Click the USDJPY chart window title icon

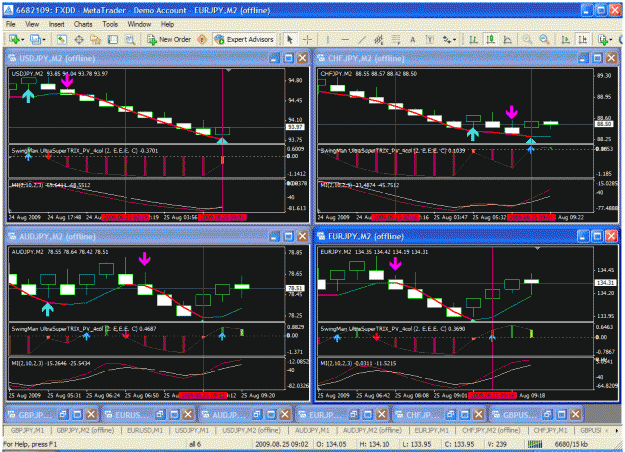tap(12, 58)
